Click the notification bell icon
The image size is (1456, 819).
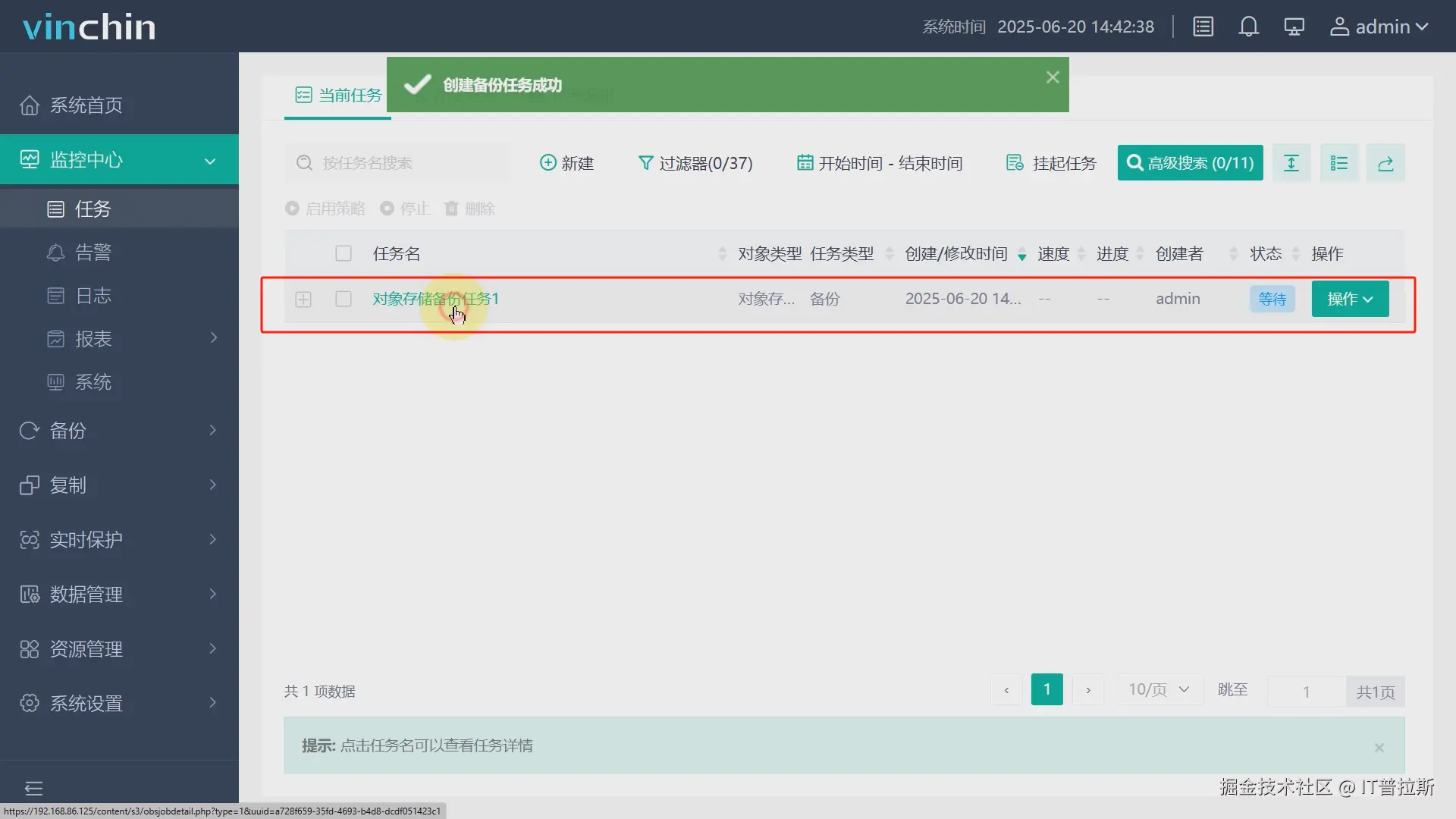[1248, 27]
